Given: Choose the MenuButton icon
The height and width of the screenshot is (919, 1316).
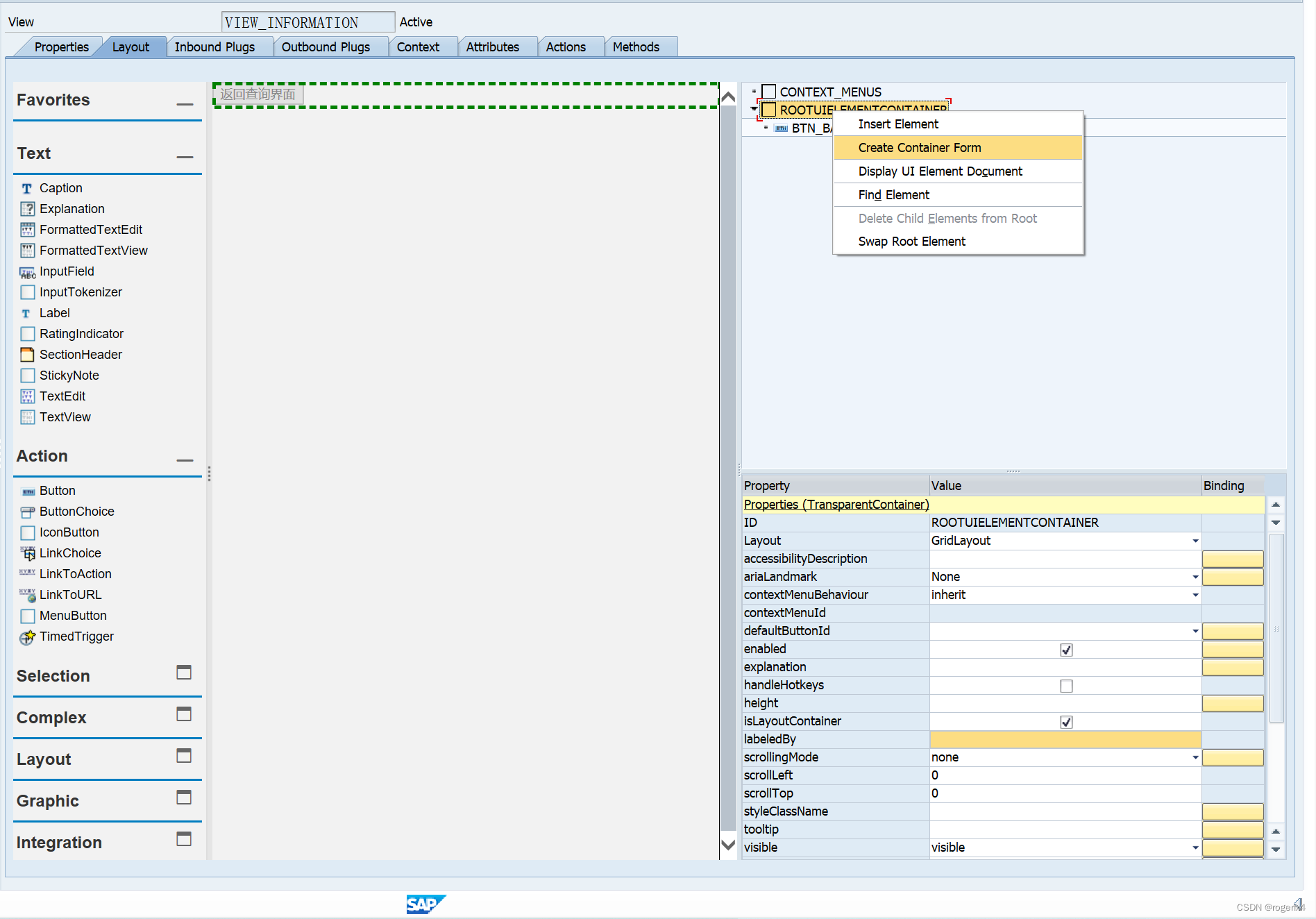Looking at the screenshot, I should coord(27,616).
